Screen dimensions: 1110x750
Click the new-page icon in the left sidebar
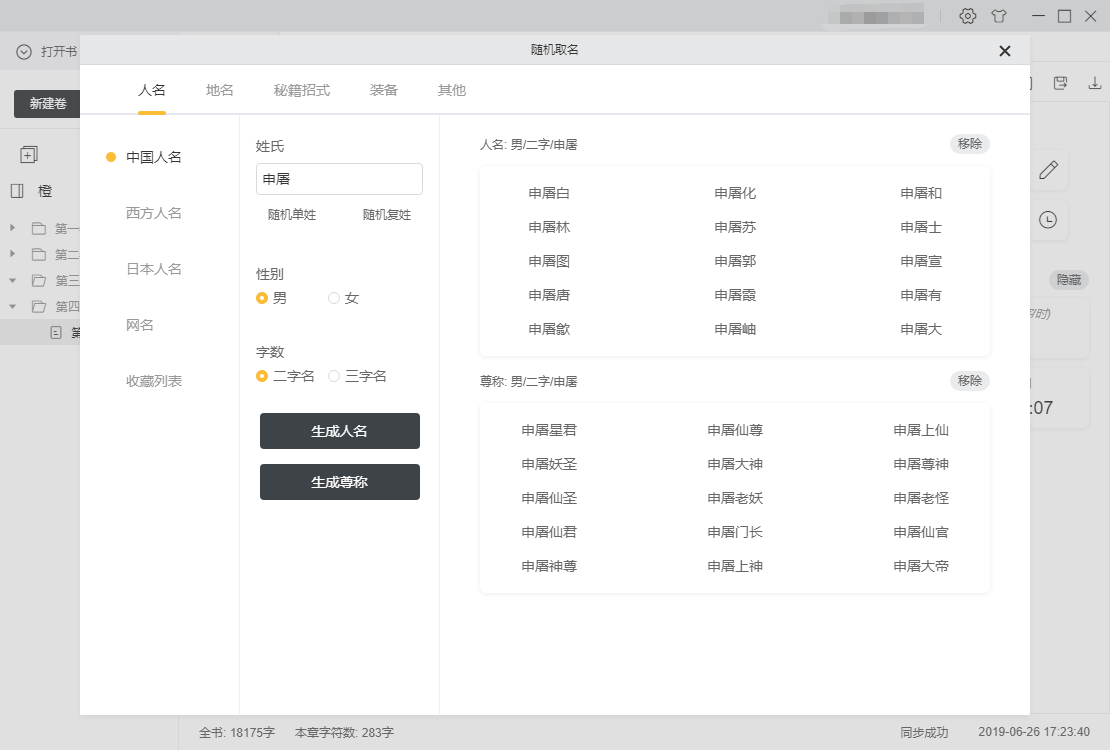[30, 154]
